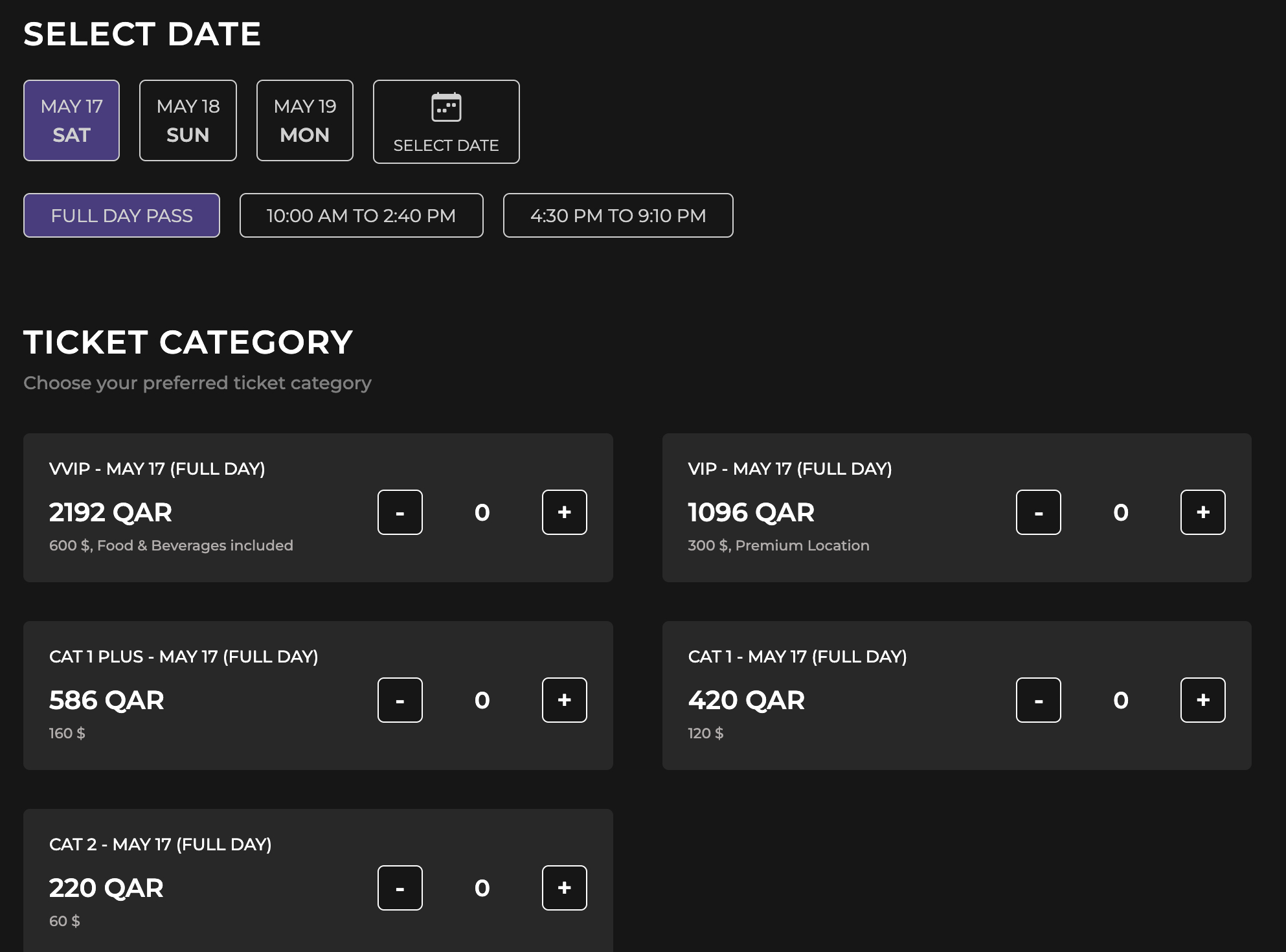Click the CAT 2 220 QAR price
1286x952 pixels.
point(106,888)
